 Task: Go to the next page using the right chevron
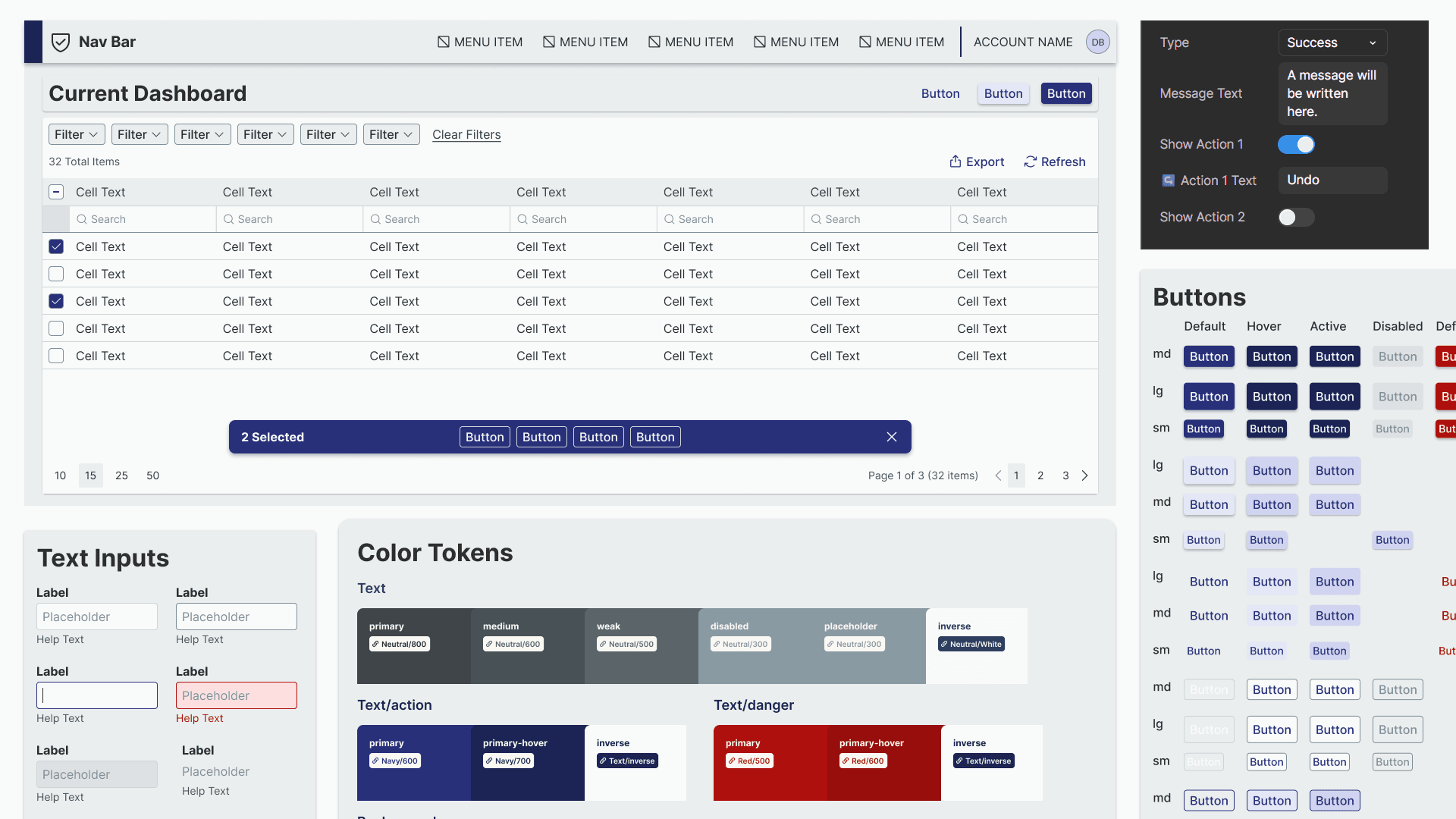point(1085,475)
